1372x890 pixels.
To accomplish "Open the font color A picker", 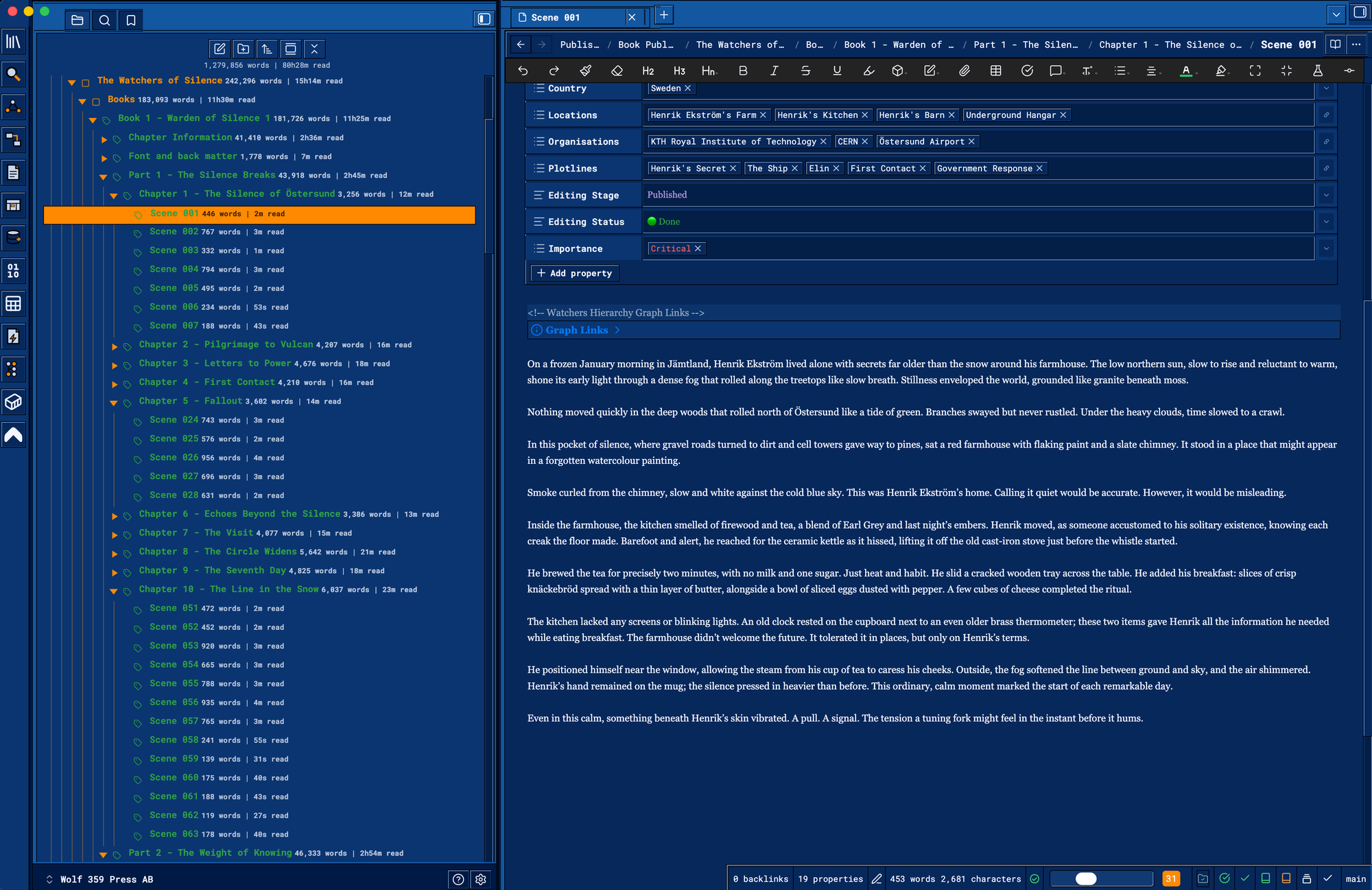I will pyautogui.click(x=1186, y=71).
